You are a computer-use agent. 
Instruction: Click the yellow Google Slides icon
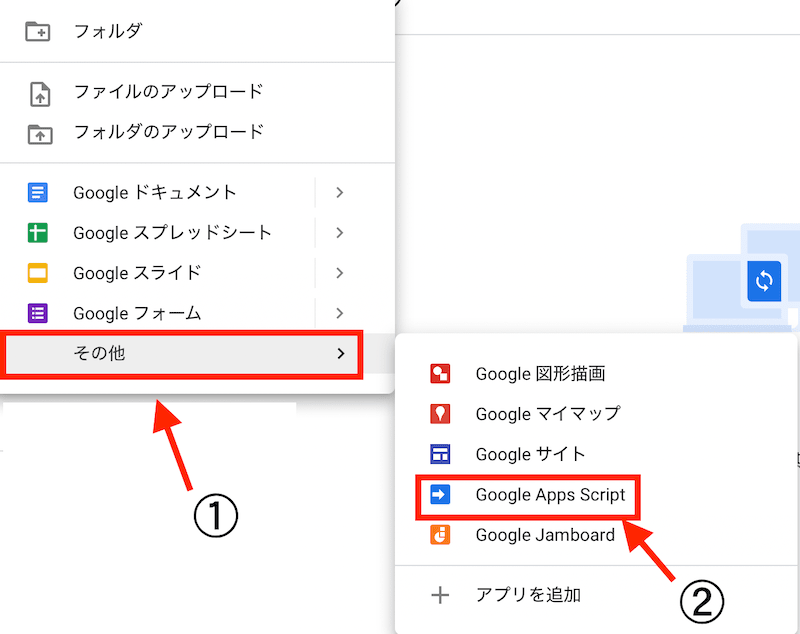coord(38,273)
